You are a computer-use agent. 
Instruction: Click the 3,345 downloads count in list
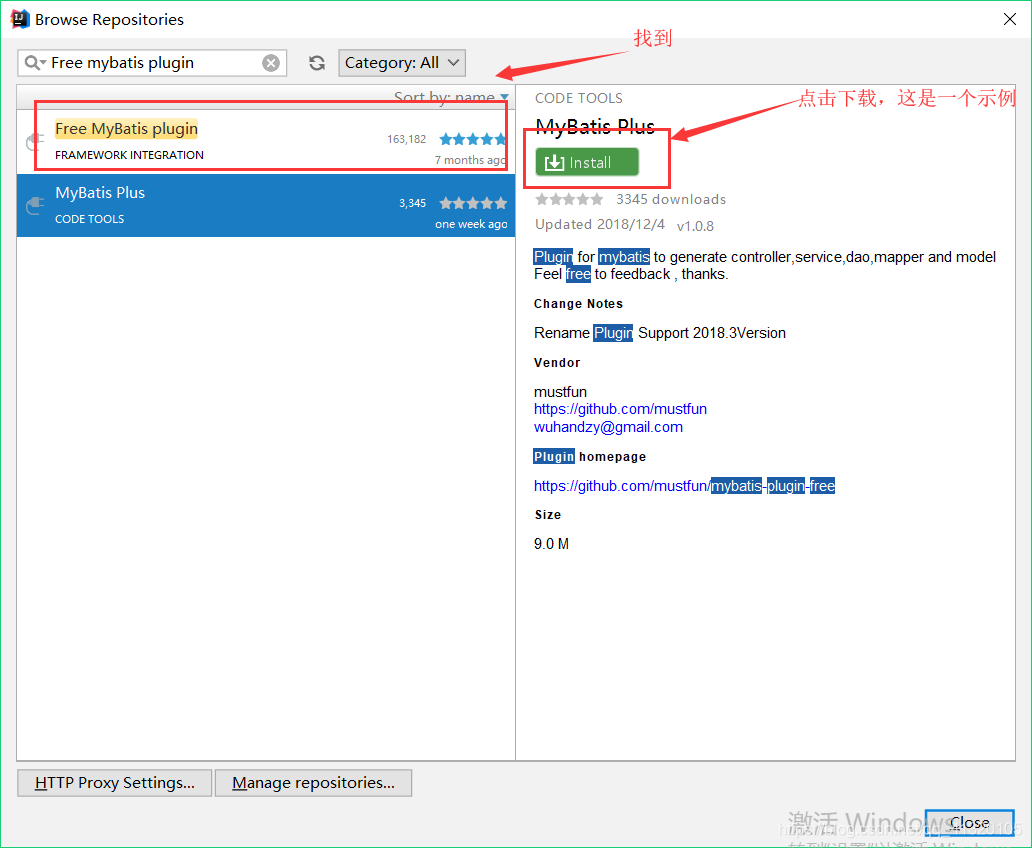click(x=412, y=203)
